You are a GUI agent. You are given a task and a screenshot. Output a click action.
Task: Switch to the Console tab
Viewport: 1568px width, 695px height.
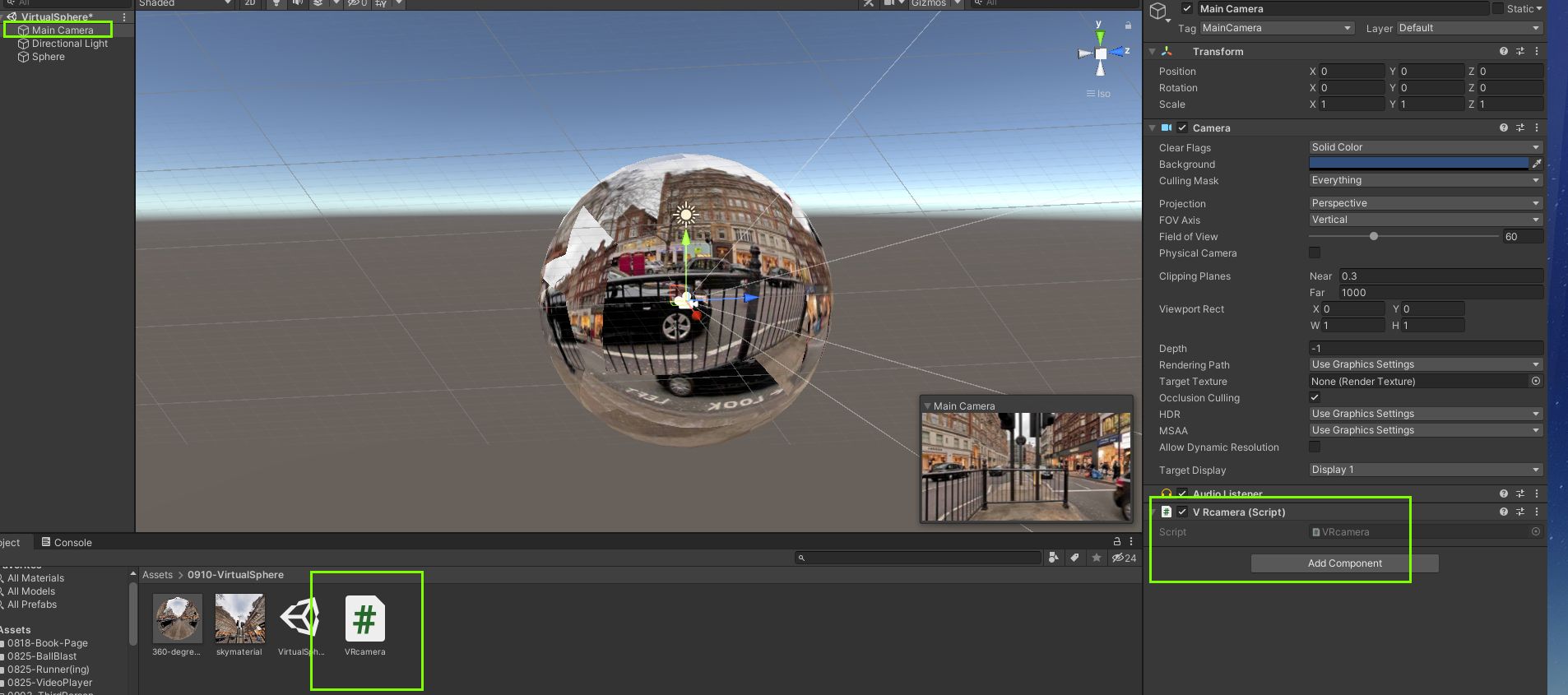67,542
